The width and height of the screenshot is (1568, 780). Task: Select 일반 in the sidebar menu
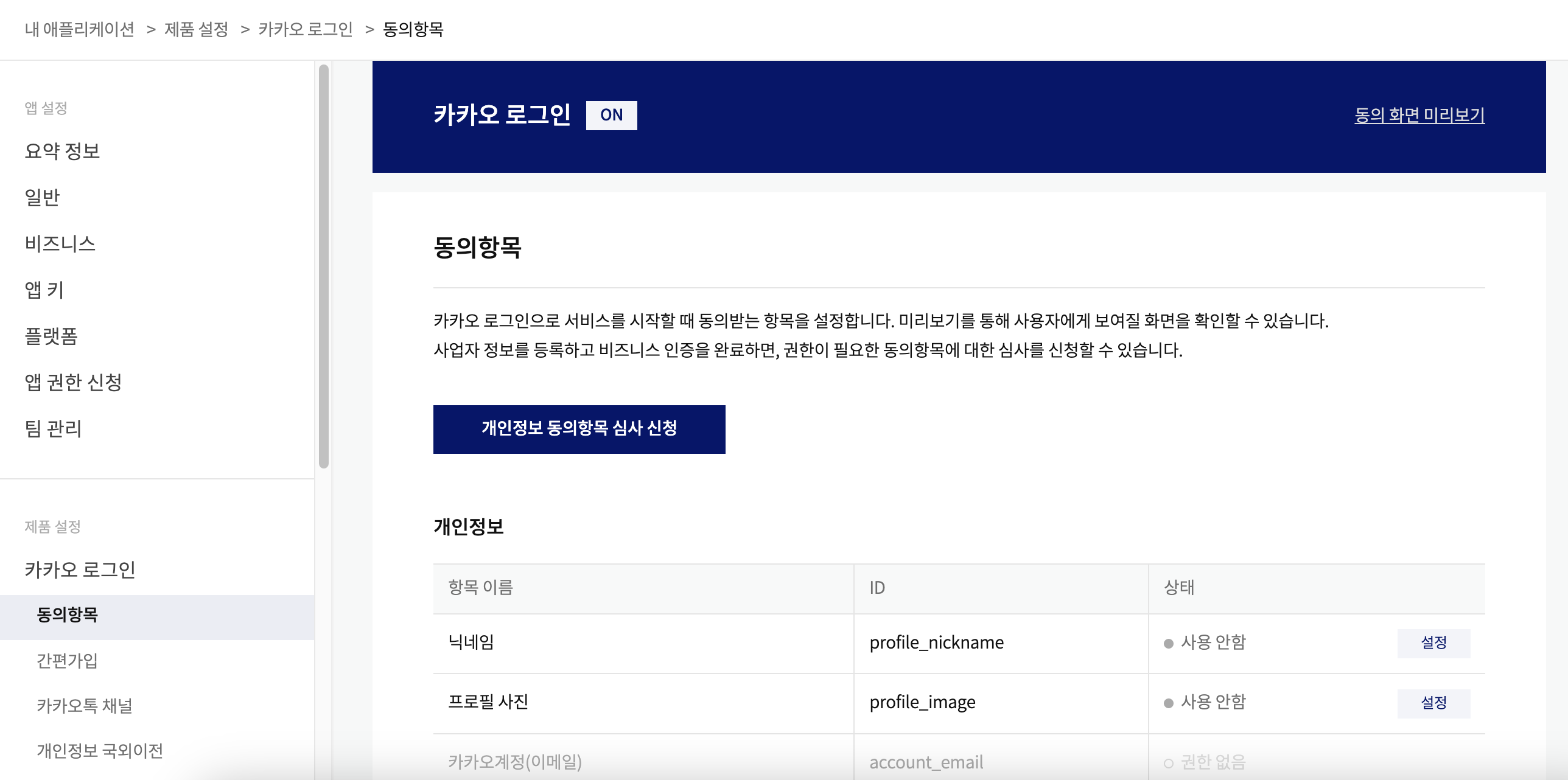(43, 197)
